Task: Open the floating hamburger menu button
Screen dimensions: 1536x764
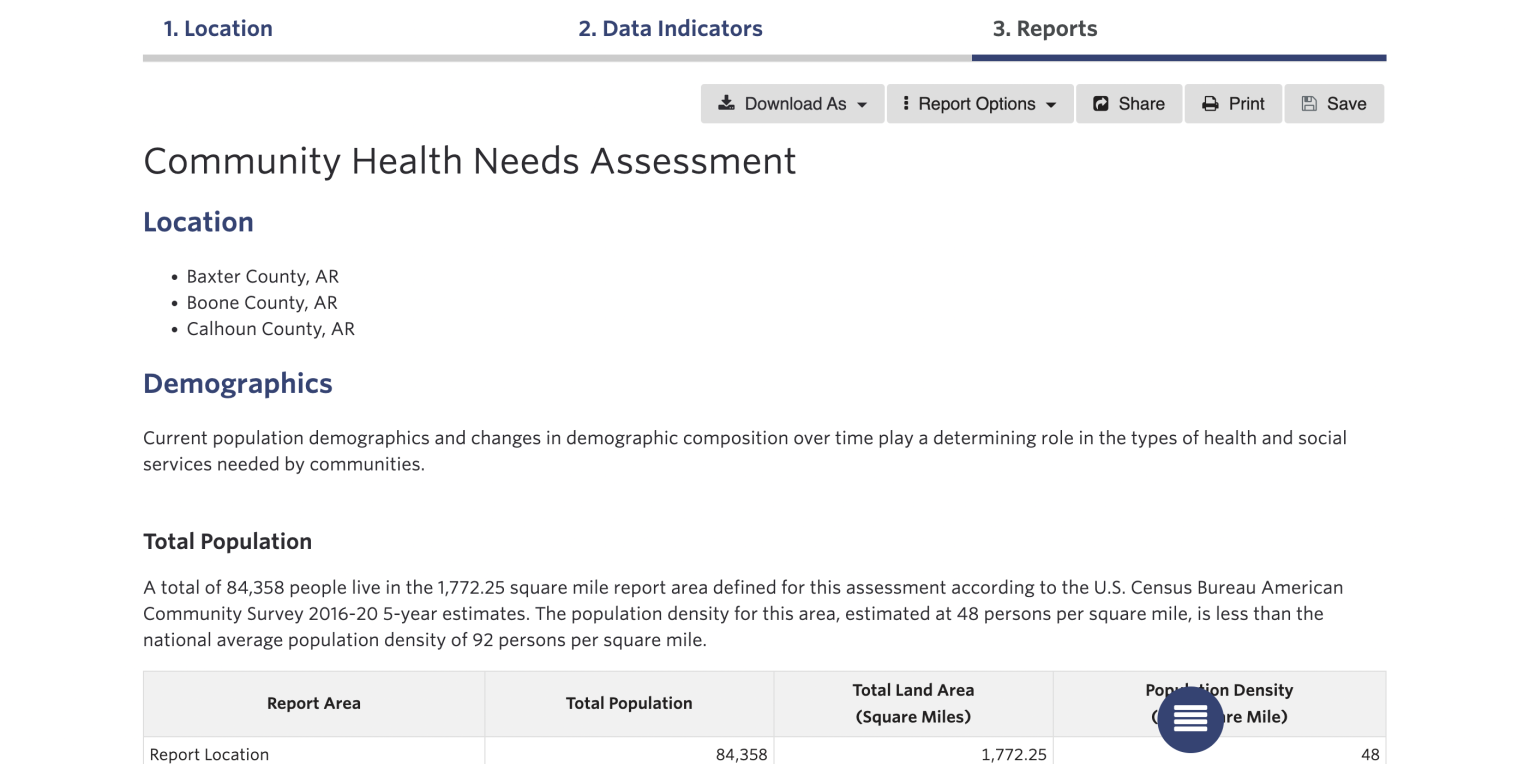Action: (x=1190, y=718)
